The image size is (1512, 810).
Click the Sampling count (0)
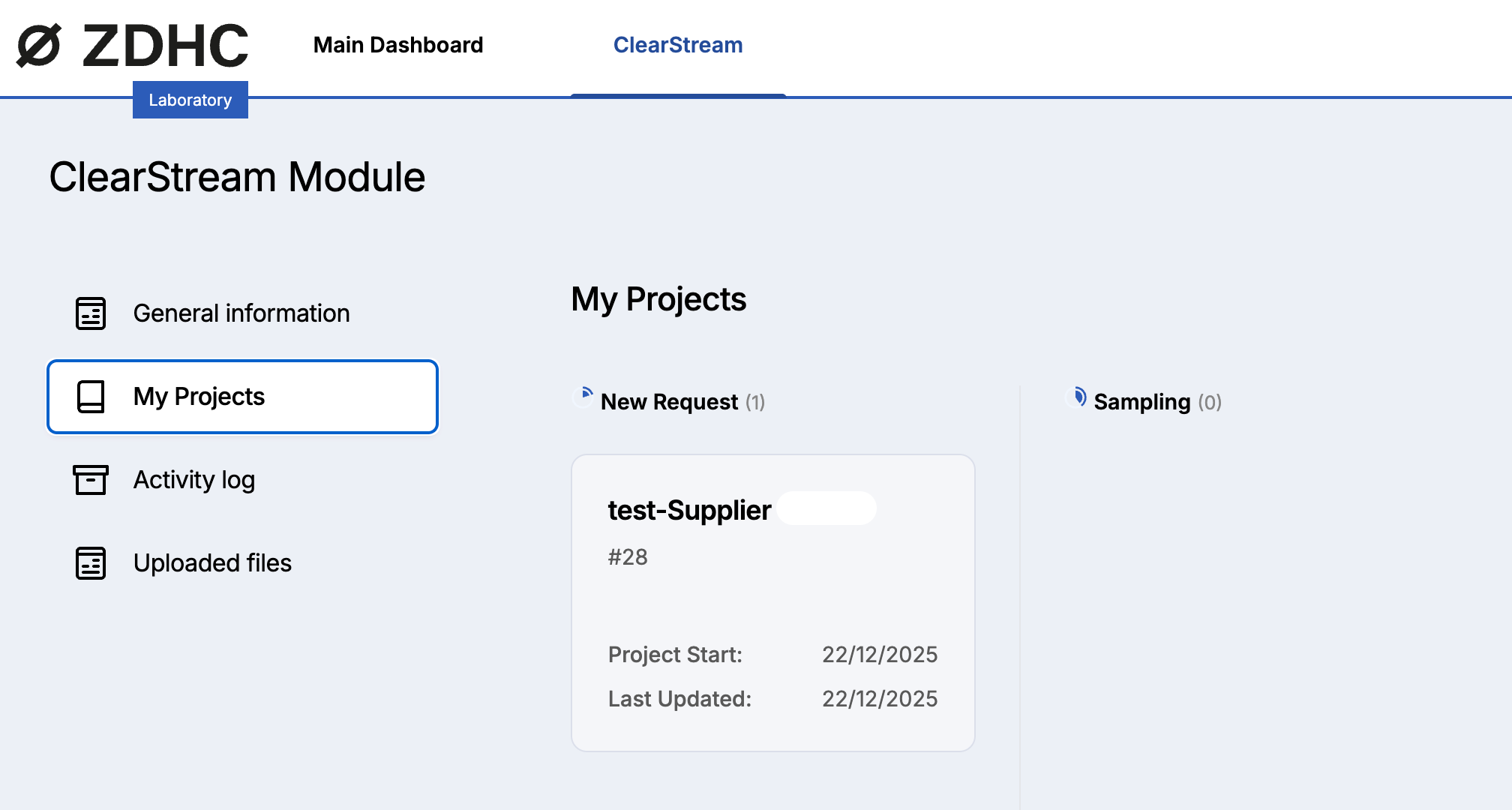(x=1210, y=403)
